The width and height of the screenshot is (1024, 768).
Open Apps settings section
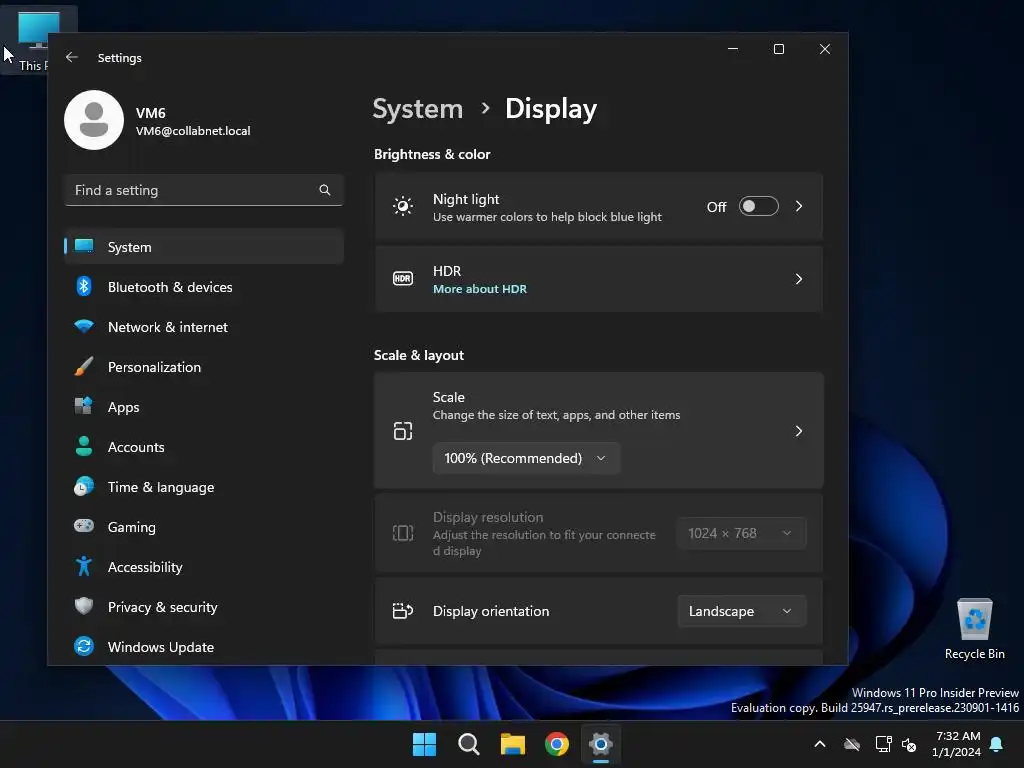pos(204,407)
